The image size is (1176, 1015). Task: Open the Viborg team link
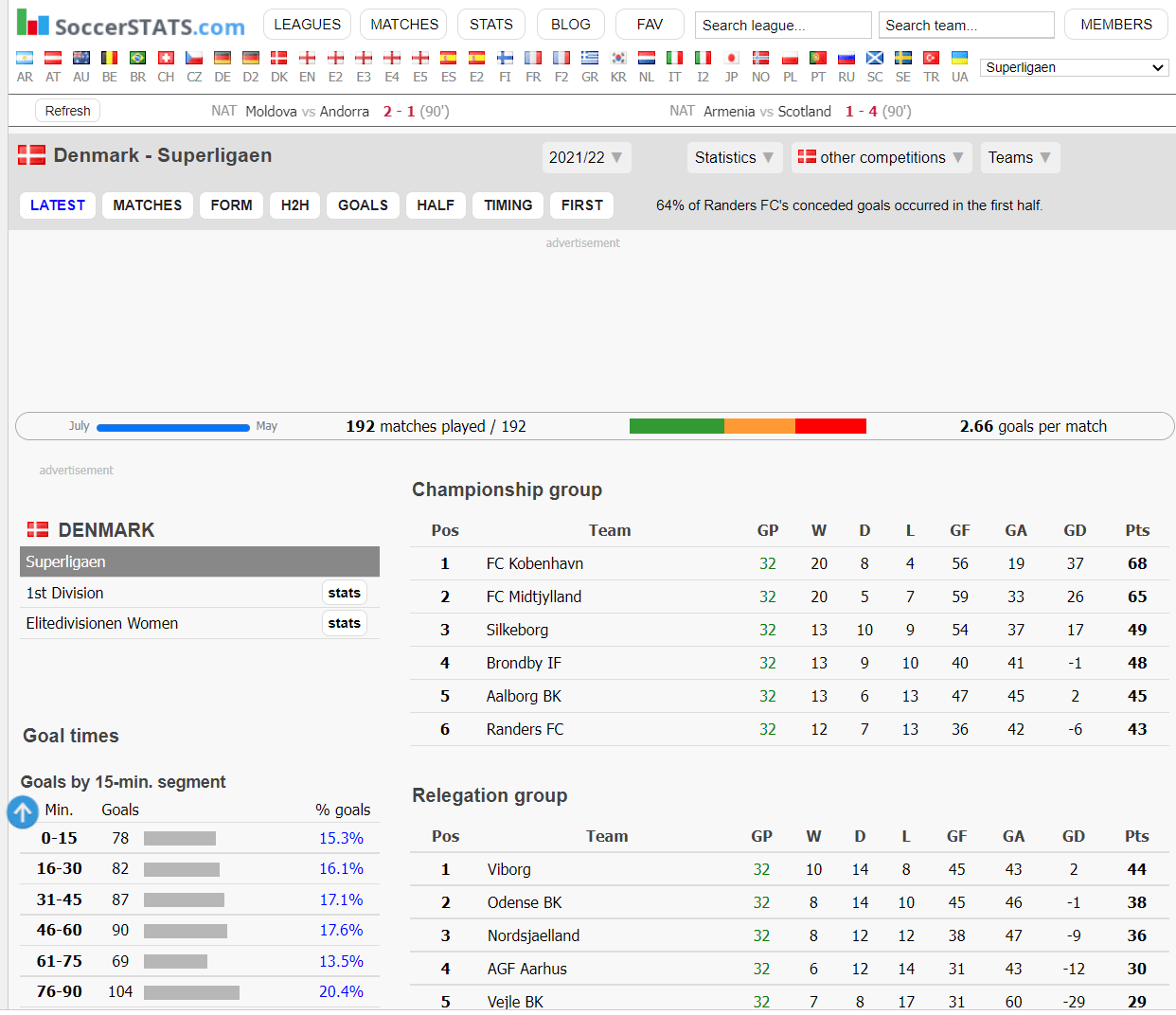(509, 869)
